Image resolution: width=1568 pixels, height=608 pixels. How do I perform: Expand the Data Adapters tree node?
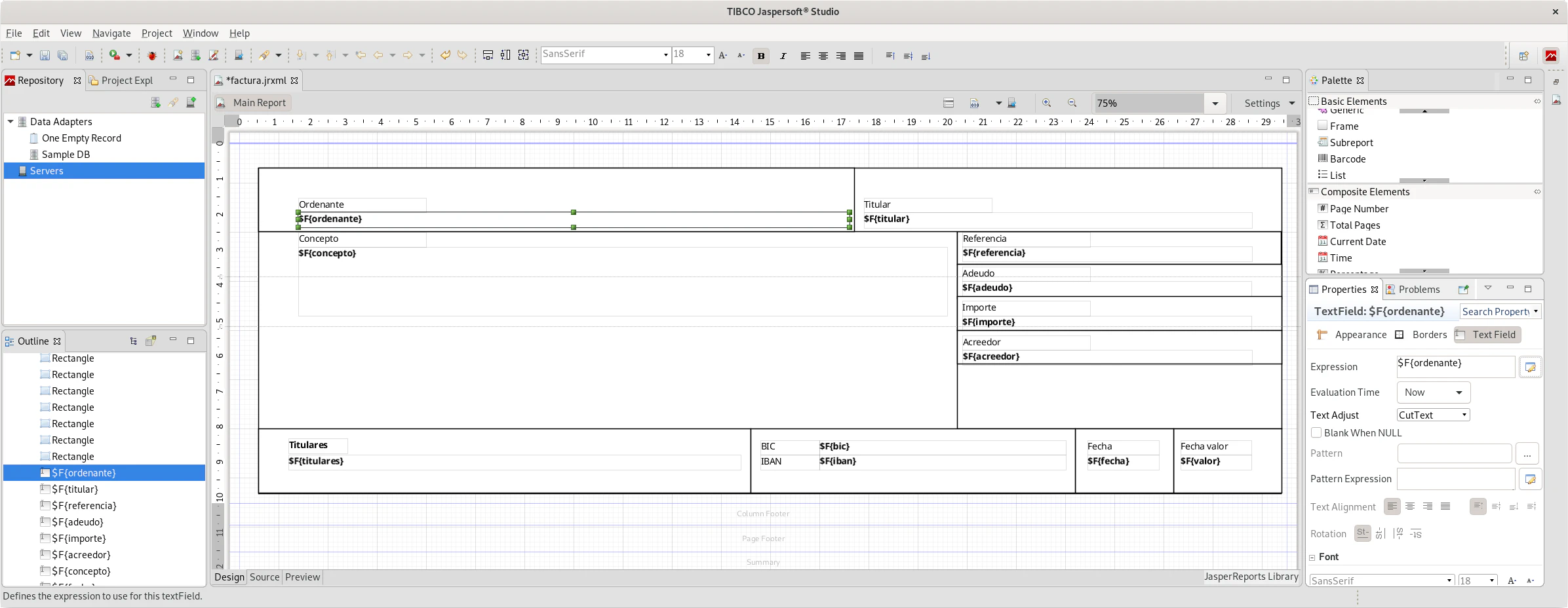10,121
